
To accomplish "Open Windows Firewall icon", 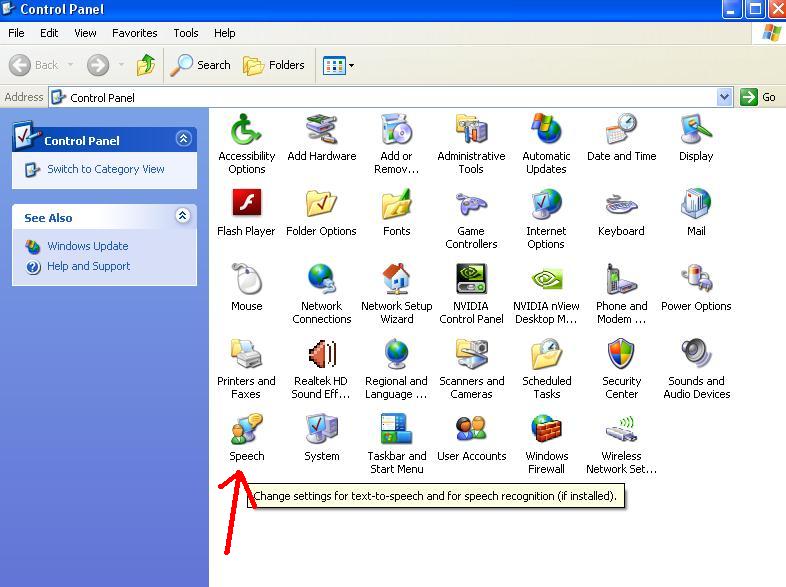I will coord(546,429).
